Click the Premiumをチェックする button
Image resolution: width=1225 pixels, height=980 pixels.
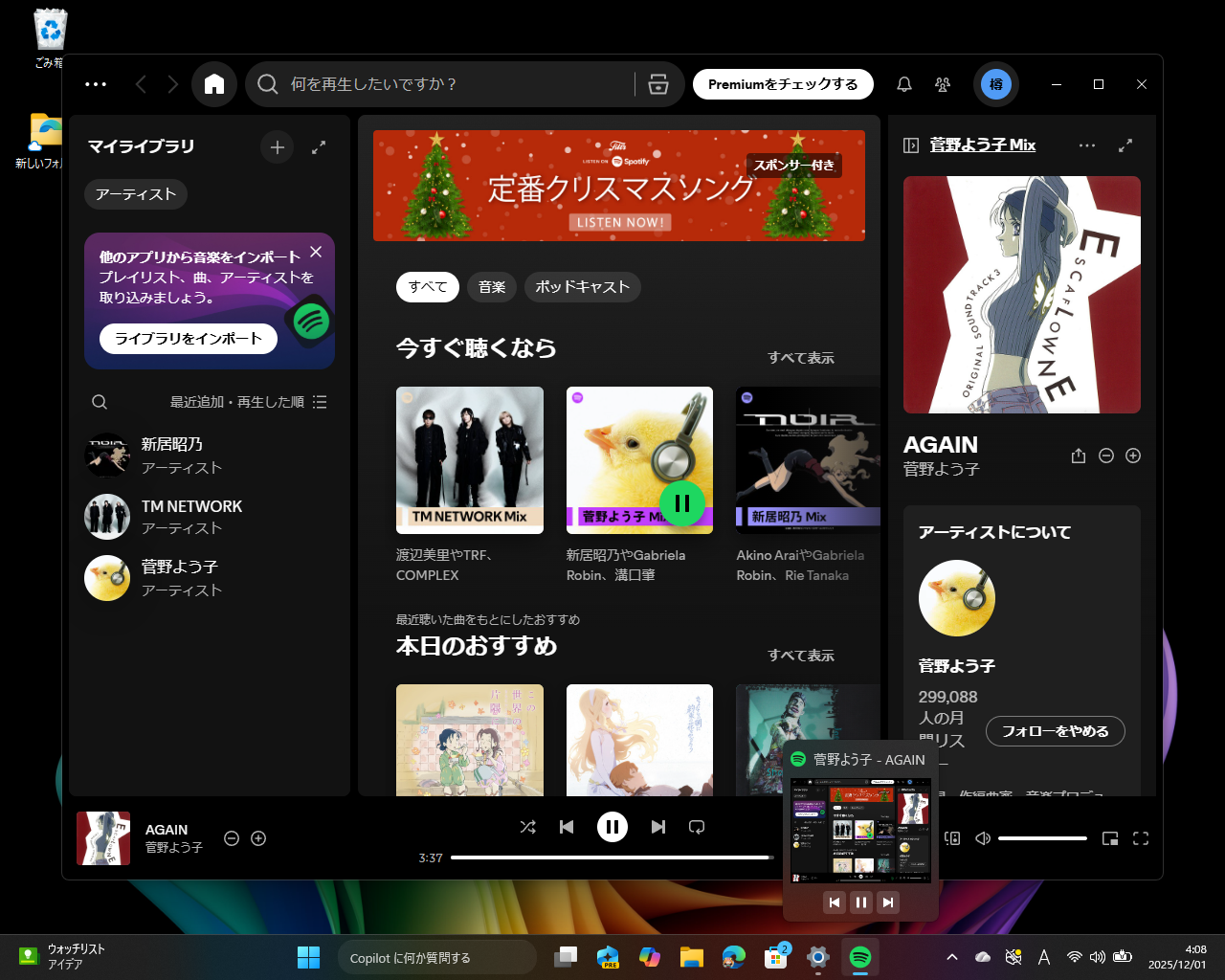(783, 84)
